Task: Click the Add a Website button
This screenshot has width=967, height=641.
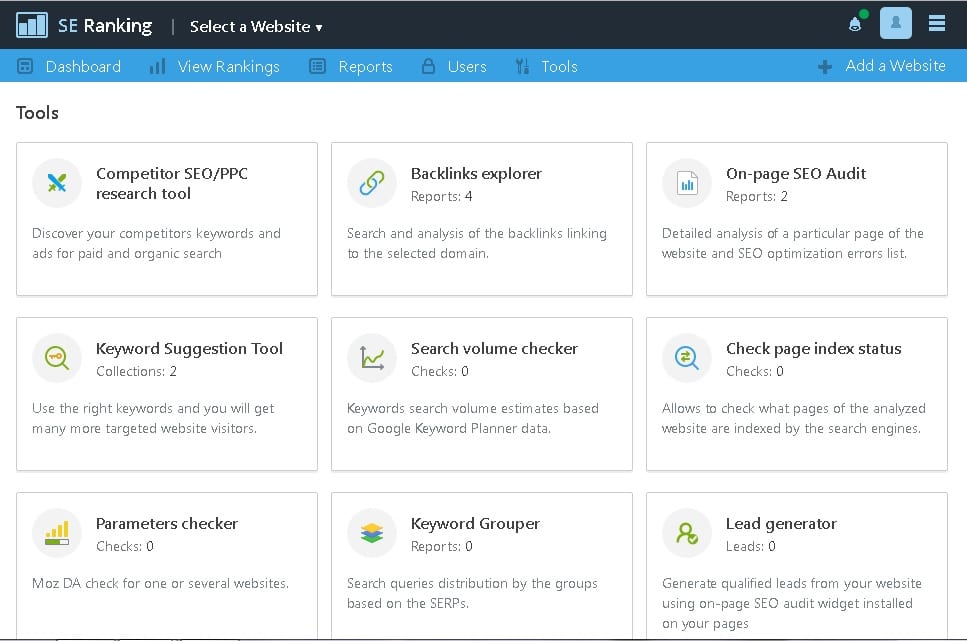Action: pos(882,65)
